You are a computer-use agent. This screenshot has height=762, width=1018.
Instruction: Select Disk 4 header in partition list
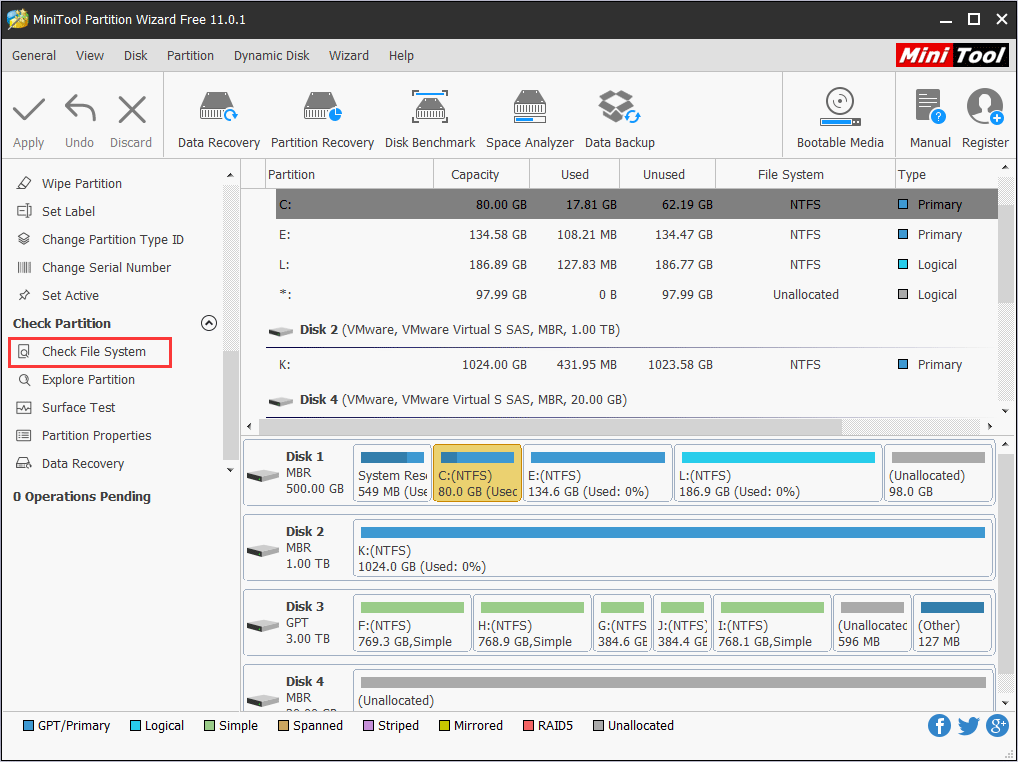pos(447,400)
